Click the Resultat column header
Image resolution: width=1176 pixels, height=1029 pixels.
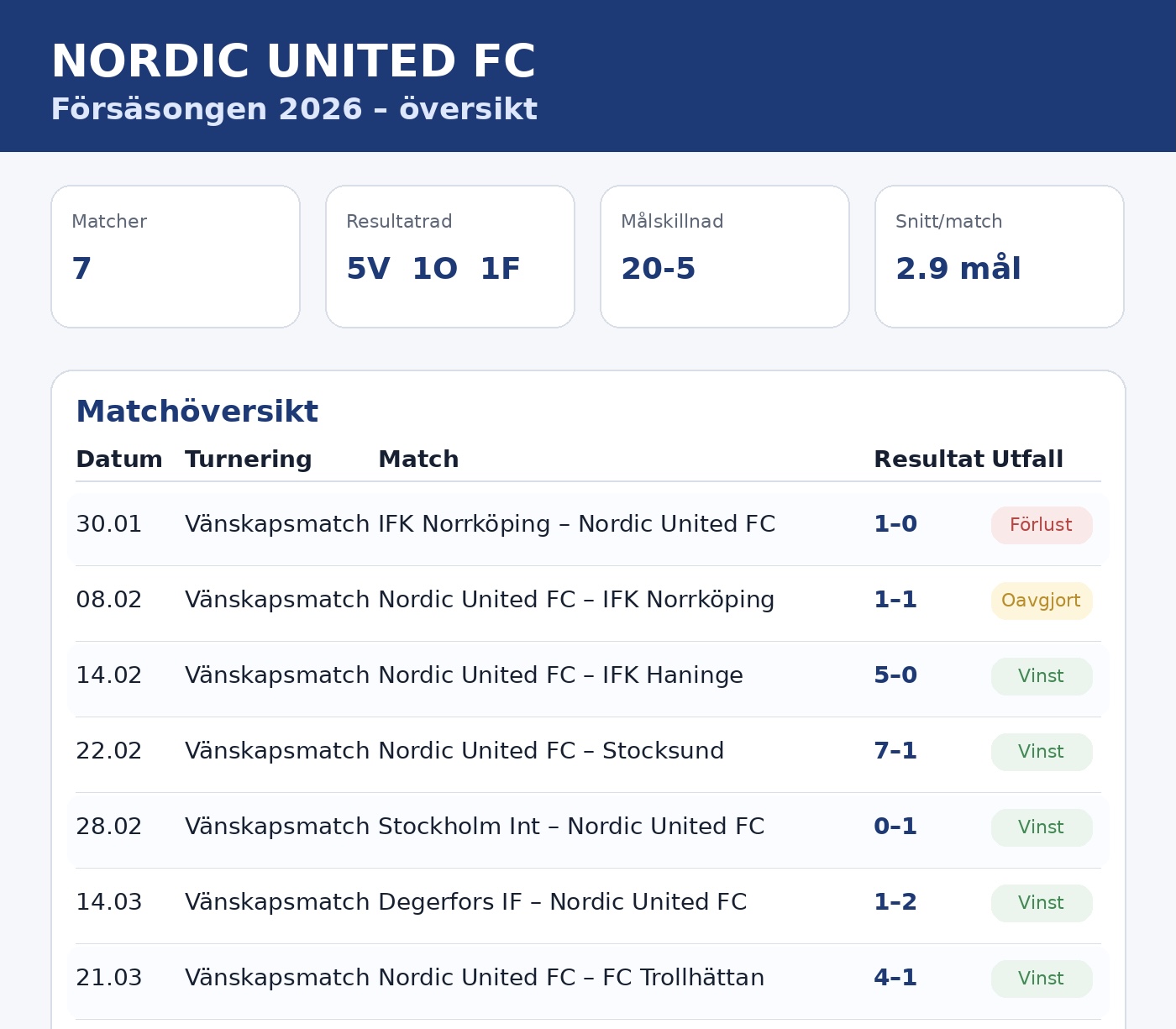[x=928, y=459]
